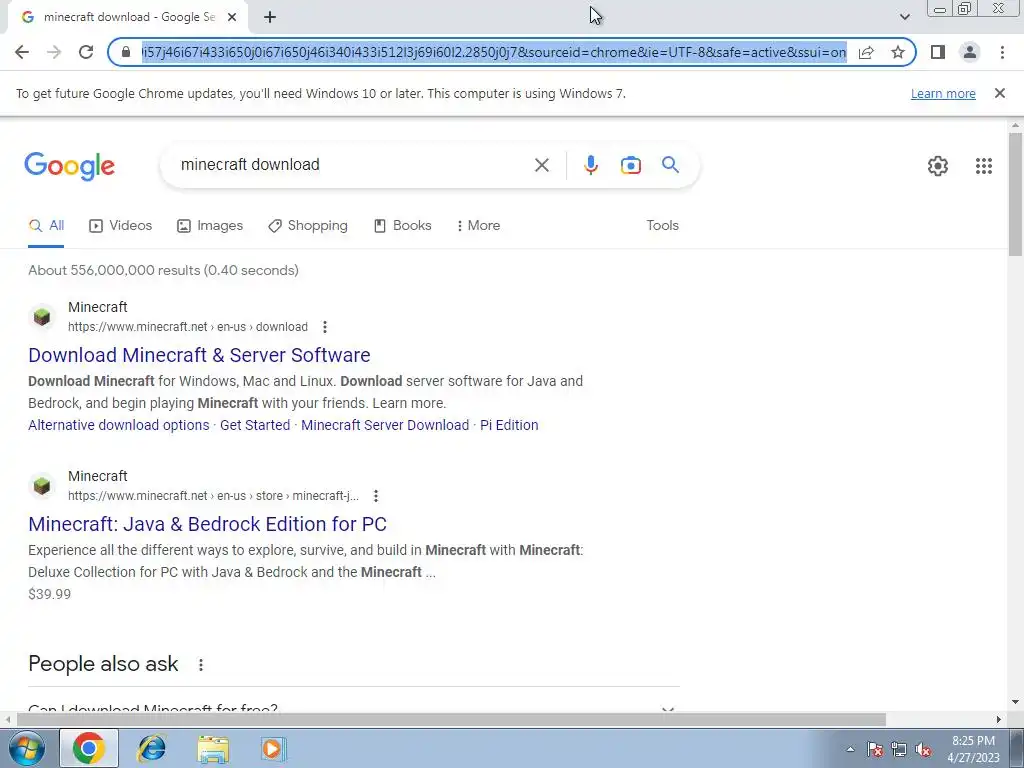Viewport: 1024px width, 768px height.
Task: Open the Minecraft Server Download sitelink
Action: (x=385, y=425)
